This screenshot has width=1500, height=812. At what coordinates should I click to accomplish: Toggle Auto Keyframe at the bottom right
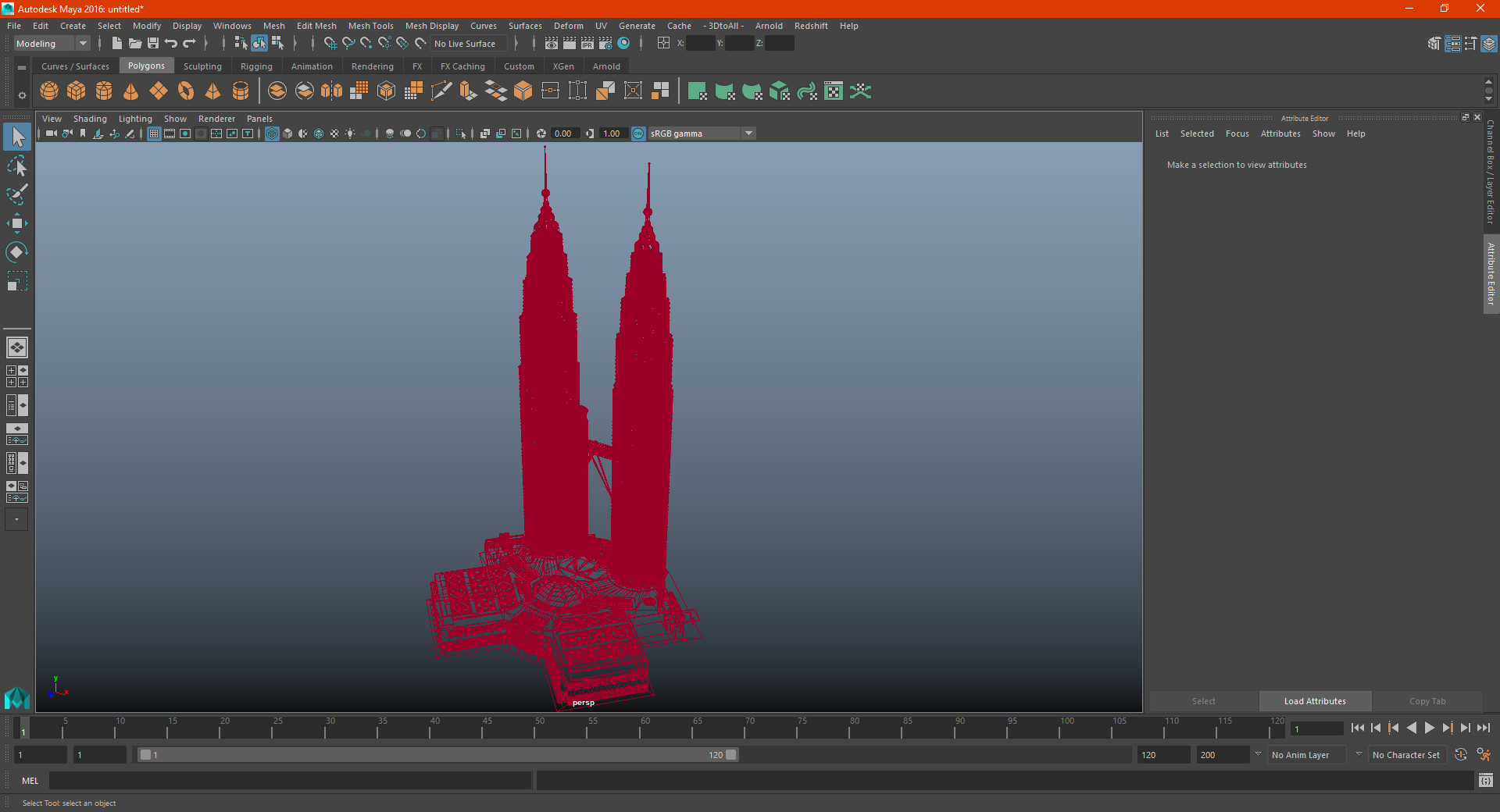[x=1461, y=755]
